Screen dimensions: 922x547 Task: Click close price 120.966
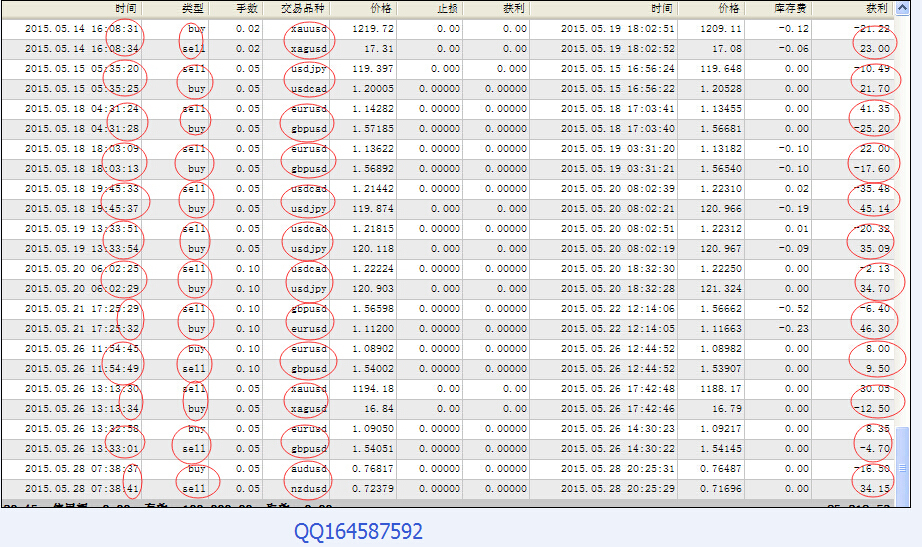tap(721, 209)
